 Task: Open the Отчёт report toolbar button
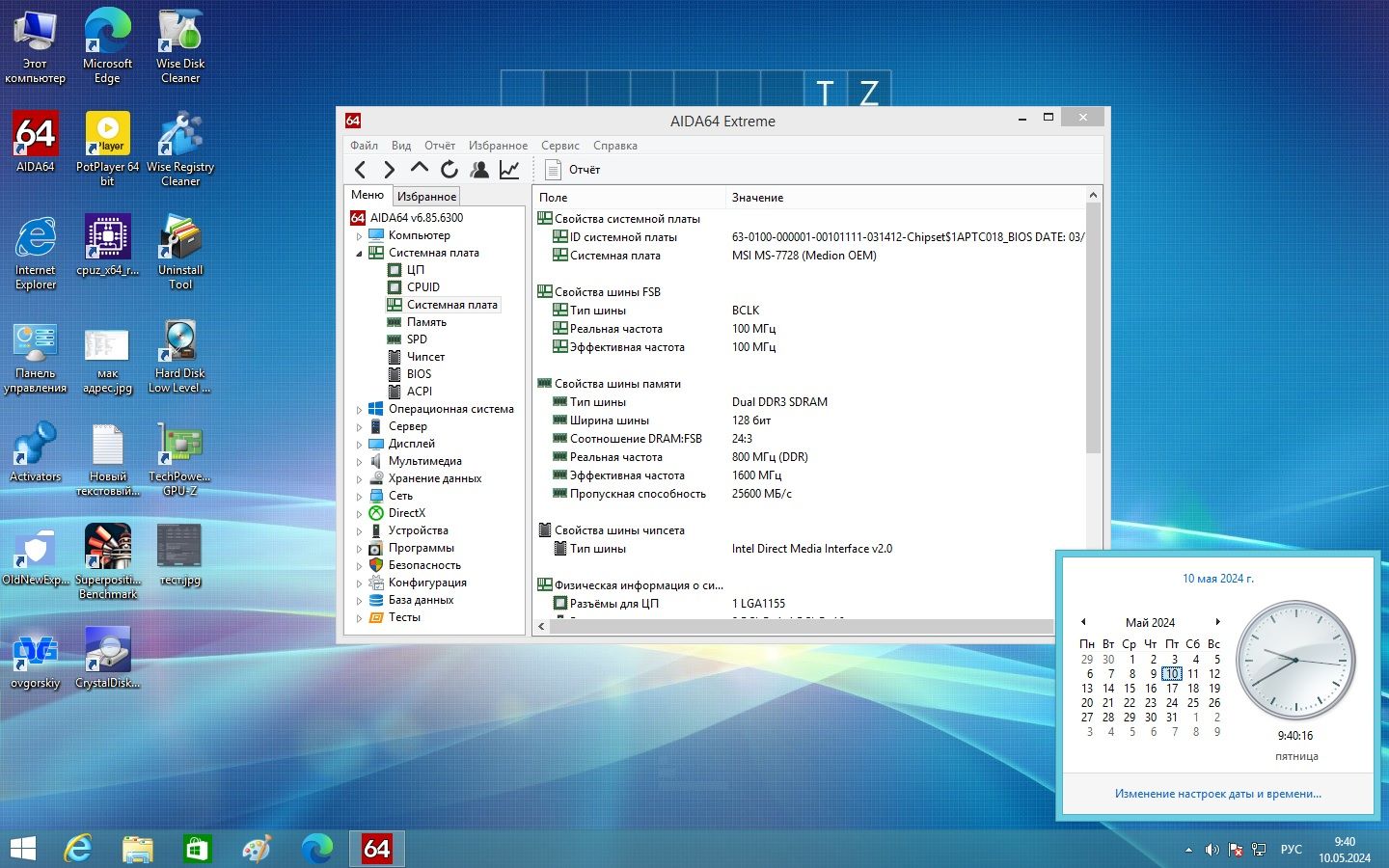click(x=572, y=170)
